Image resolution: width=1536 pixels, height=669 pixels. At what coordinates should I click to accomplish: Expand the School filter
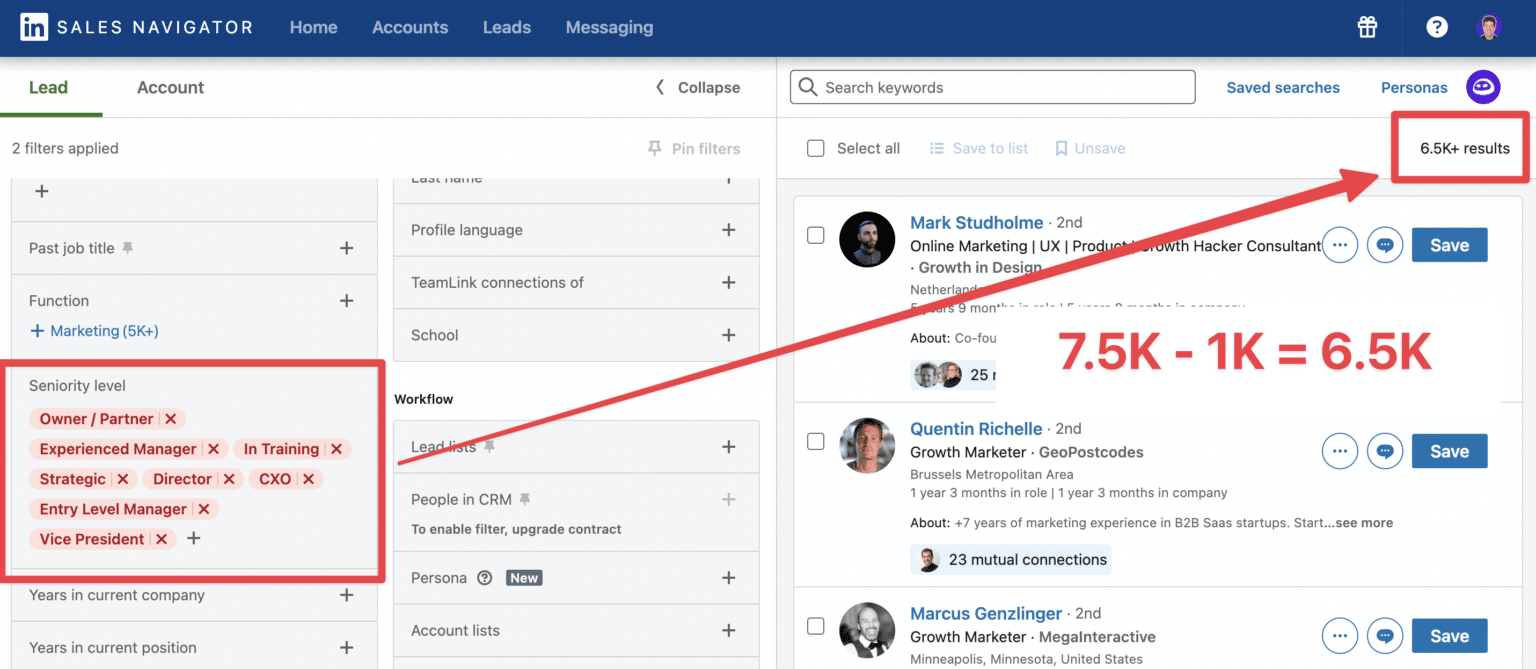pyautogui.click(x=729, y=334)
